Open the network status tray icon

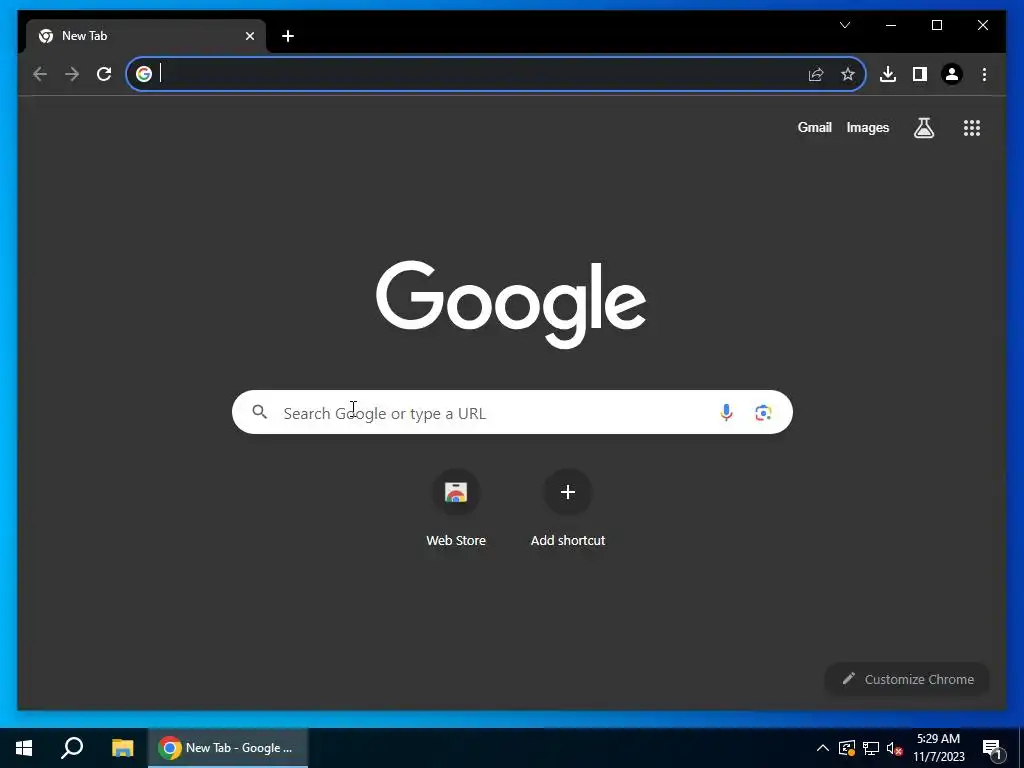(x=871, y=748)
